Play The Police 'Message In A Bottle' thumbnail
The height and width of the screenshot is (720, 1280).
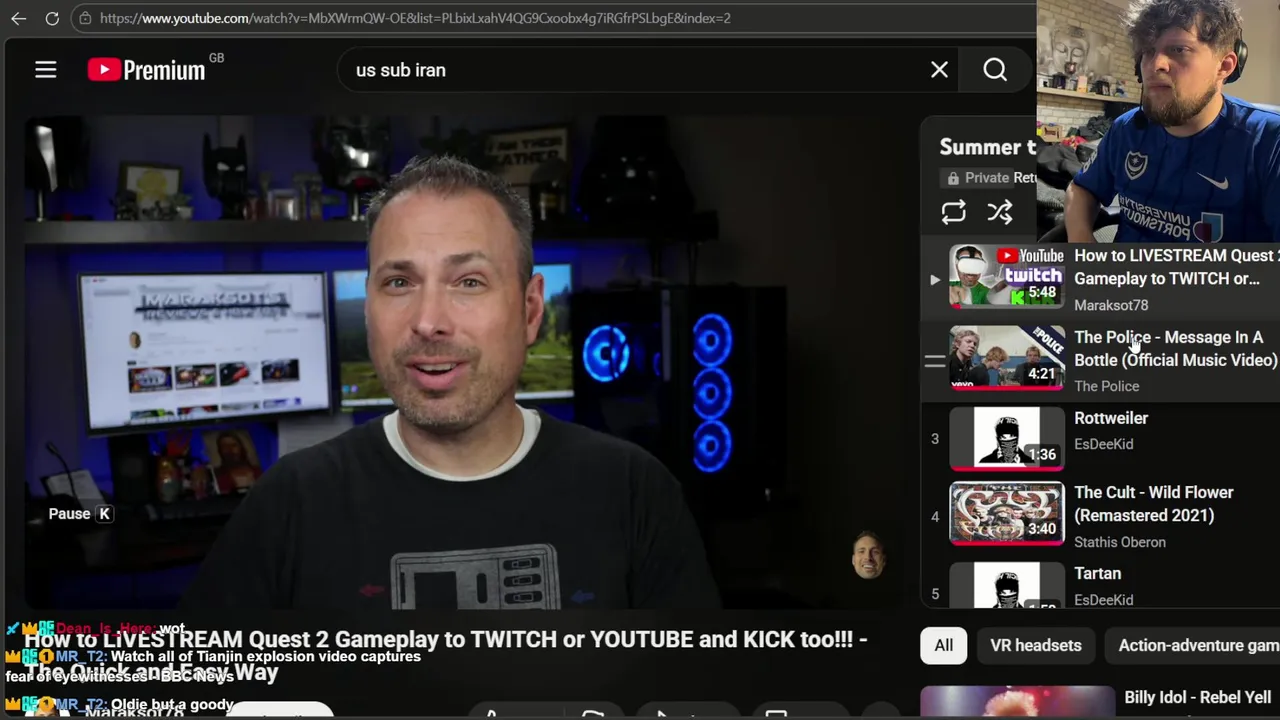(1006, 357)
